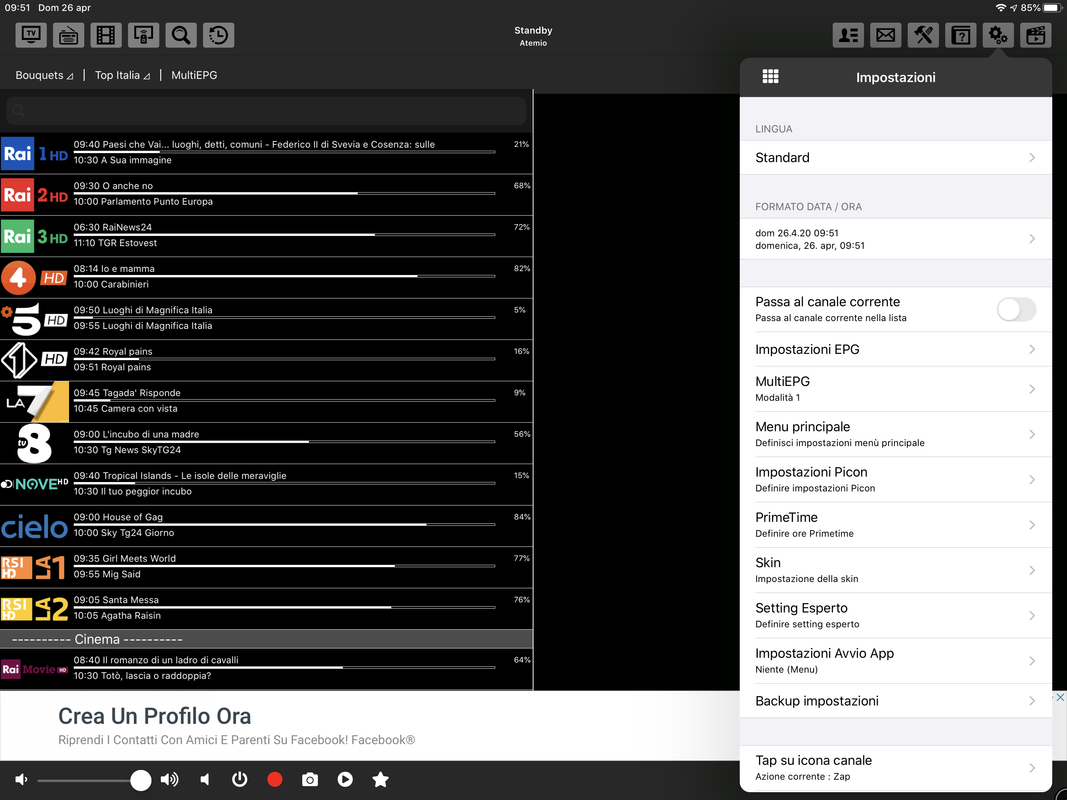Toggle Passa al canale corrente switch

click(1016, 309)
